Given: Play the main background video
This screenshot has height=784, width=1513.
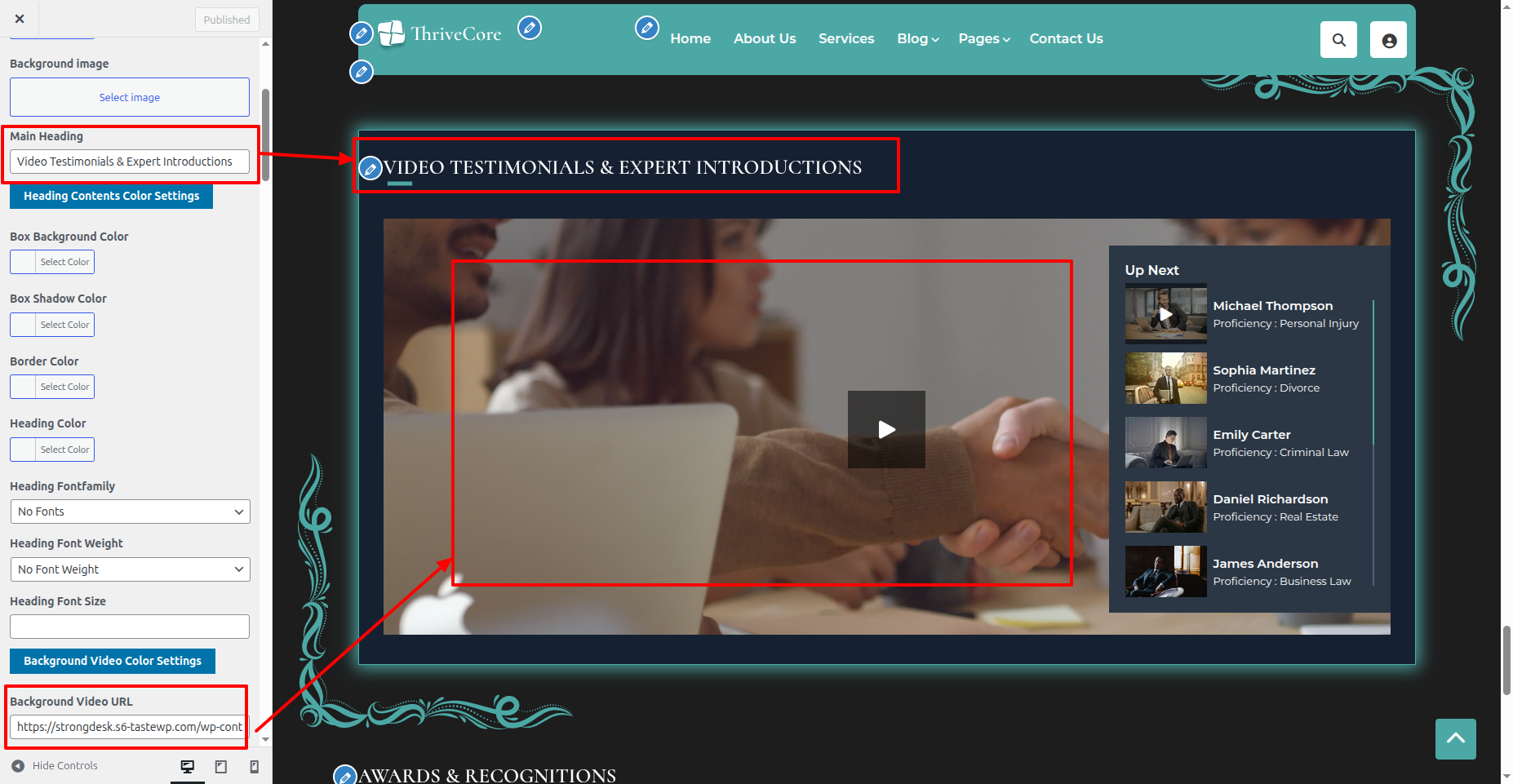Looking at the screenshot, I should coord(885,429).
